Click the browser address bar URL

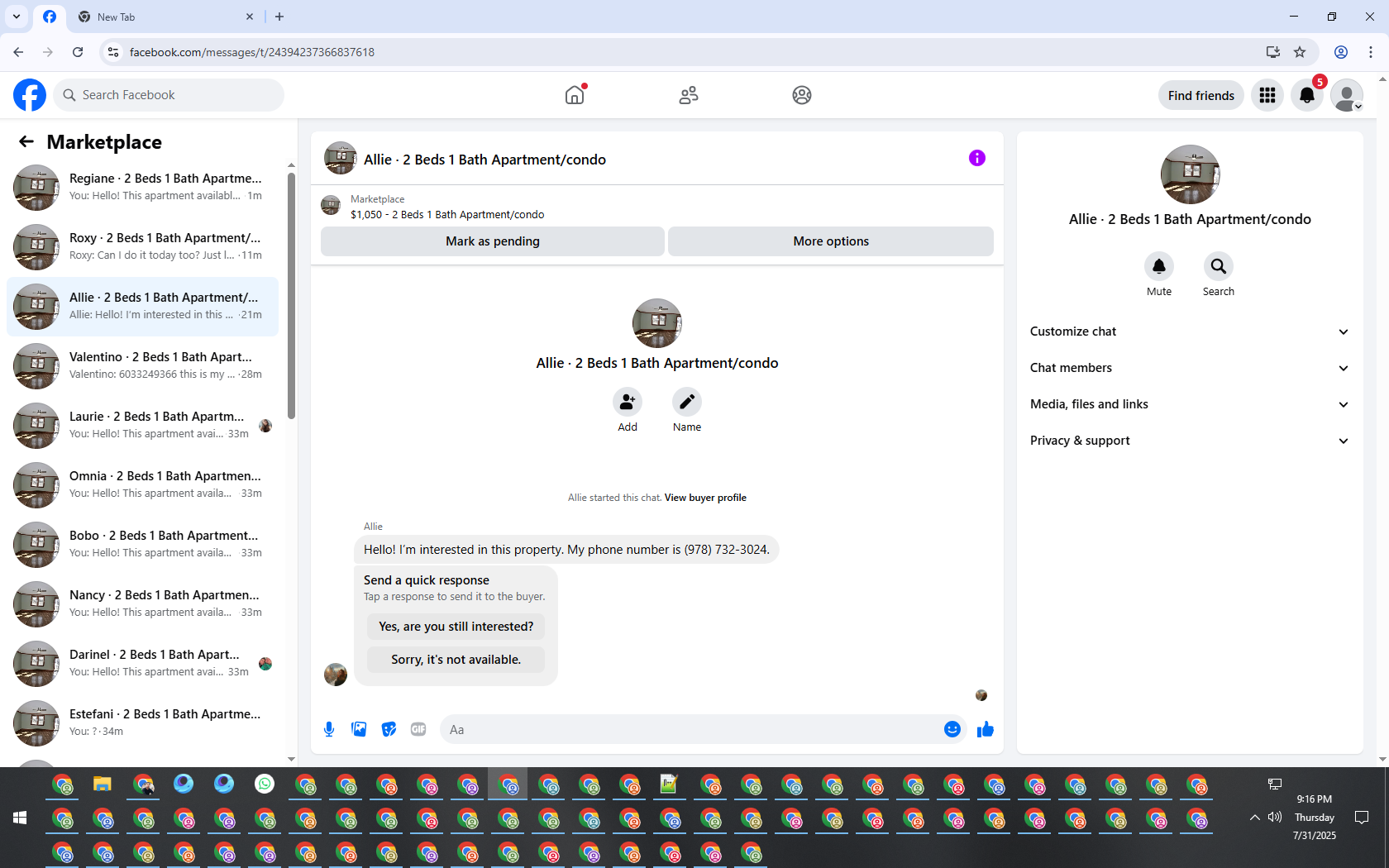[x=252, y=52]
